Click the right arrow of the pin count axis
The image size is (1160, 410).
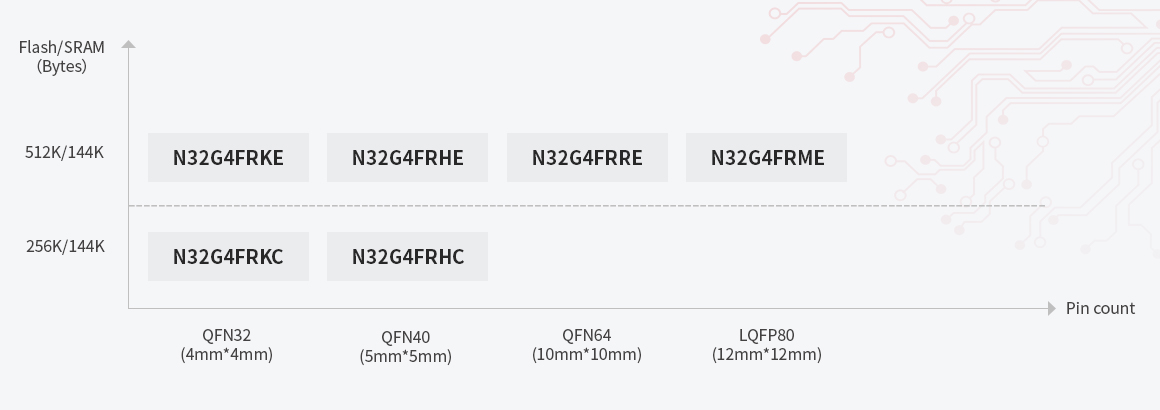[x=1051, y=309]
